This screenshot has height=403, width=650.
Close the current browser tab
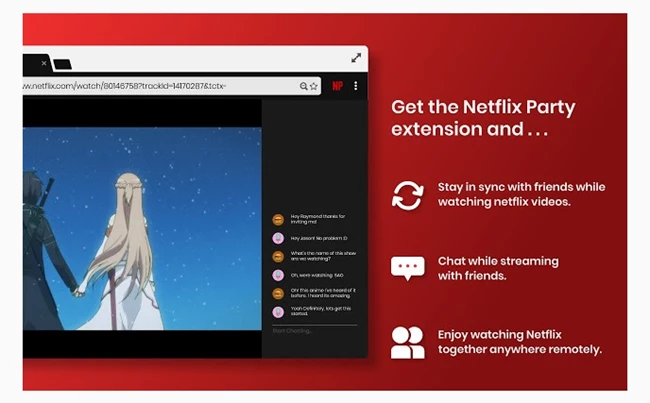click(x=44, y=63)
